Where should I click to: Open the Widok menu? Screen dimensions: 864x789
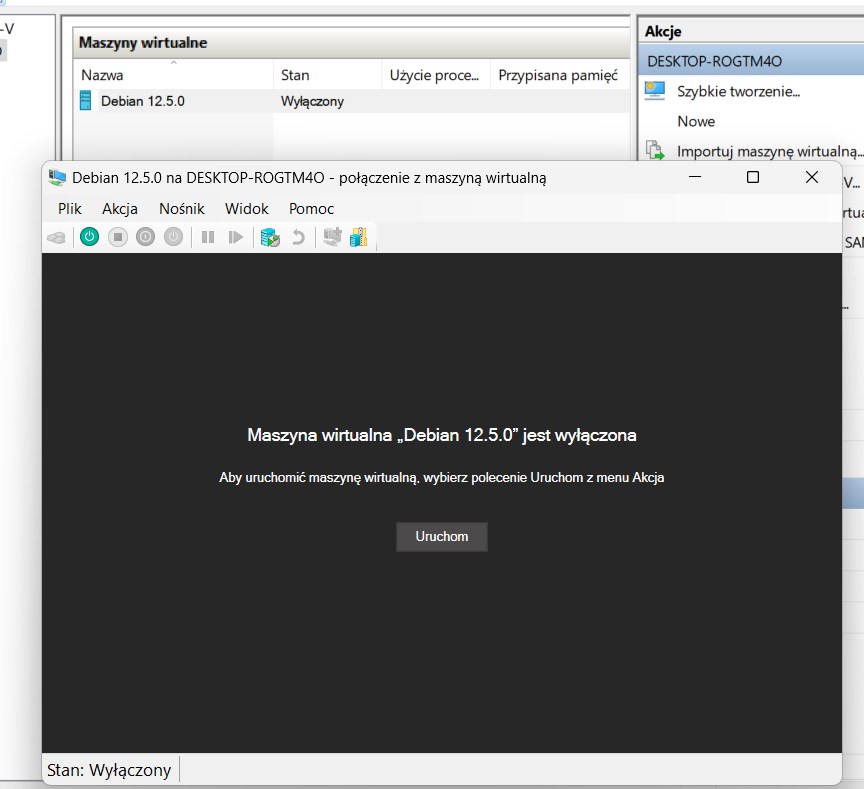(x=246, y=209)
